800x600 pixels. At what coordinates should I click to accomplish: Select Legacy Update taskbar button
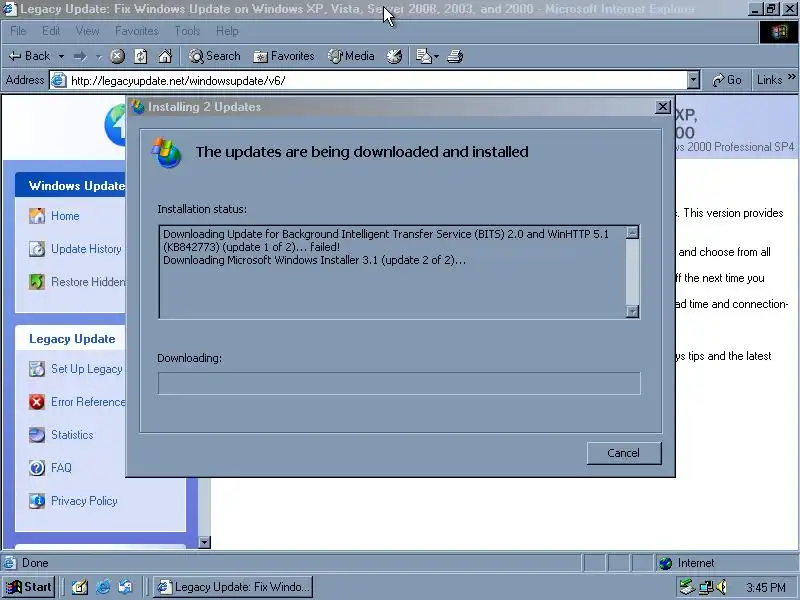233,587
